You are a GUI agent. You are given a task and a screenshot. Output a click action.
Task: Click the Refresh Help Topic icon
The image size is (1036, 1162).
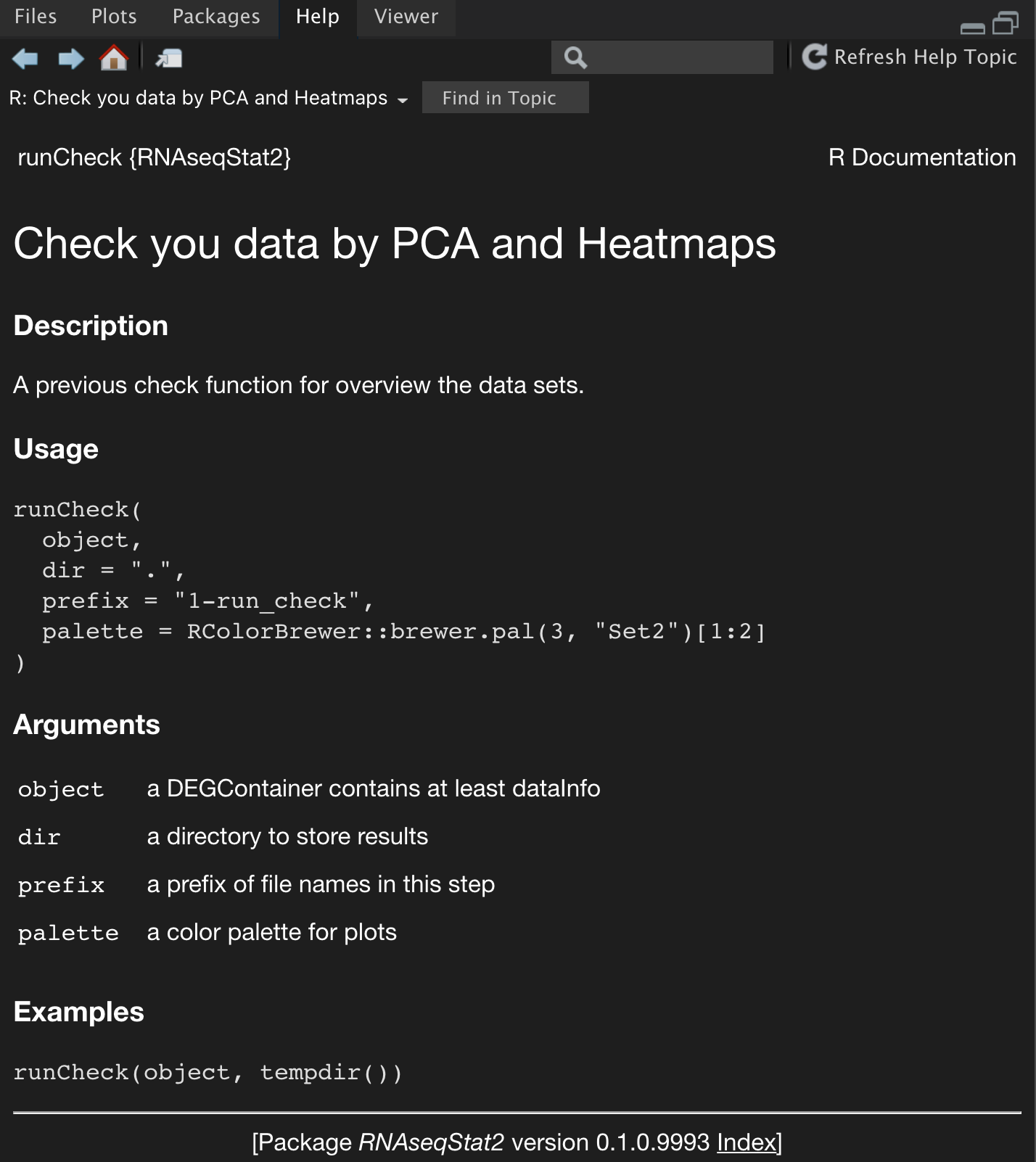[x=815, y=57]
